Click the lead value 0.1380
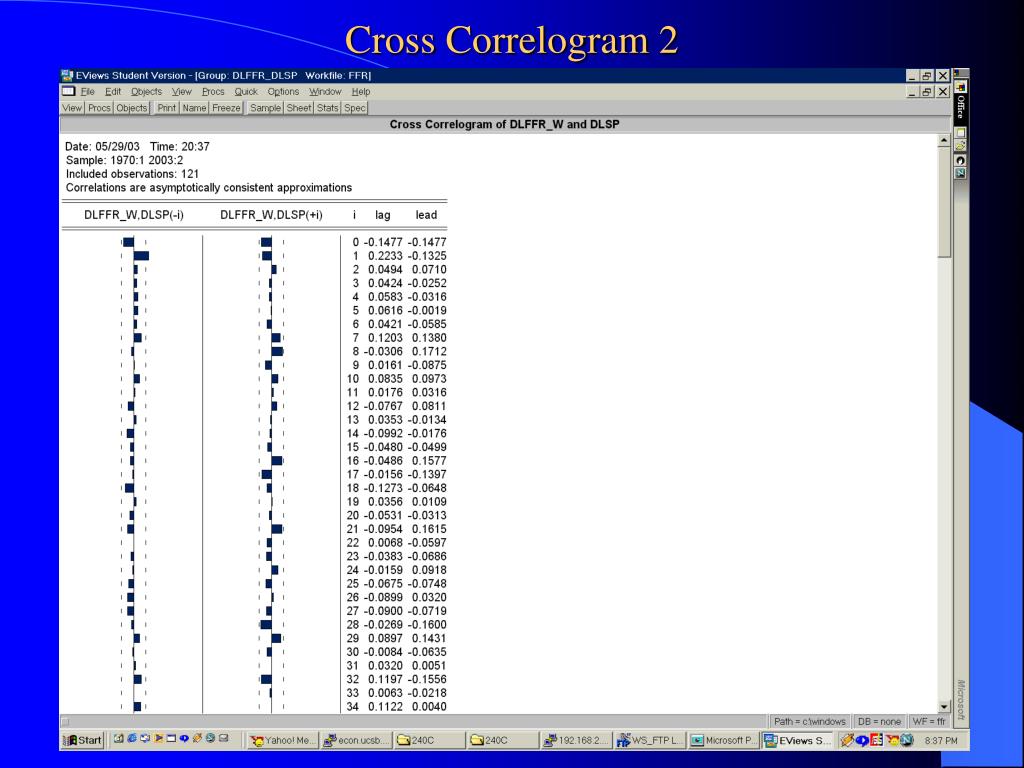This screenshot has width=1024, height=768. click(429, 338)
